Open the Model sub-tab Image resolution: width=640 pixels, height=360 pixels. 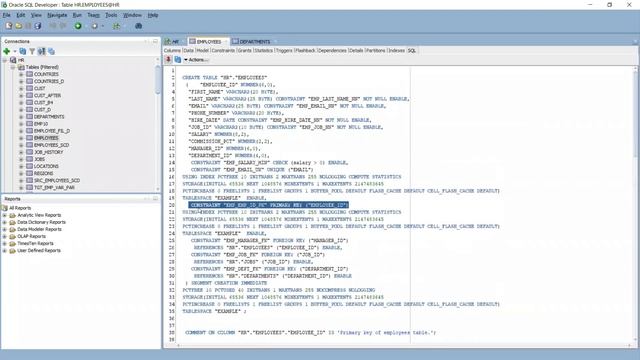[202, 51]
